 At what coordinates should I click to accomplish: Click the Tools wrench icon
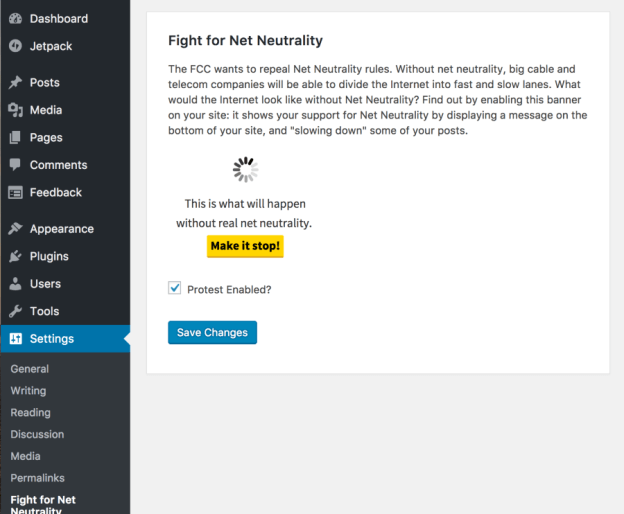[x=16, y=311]
